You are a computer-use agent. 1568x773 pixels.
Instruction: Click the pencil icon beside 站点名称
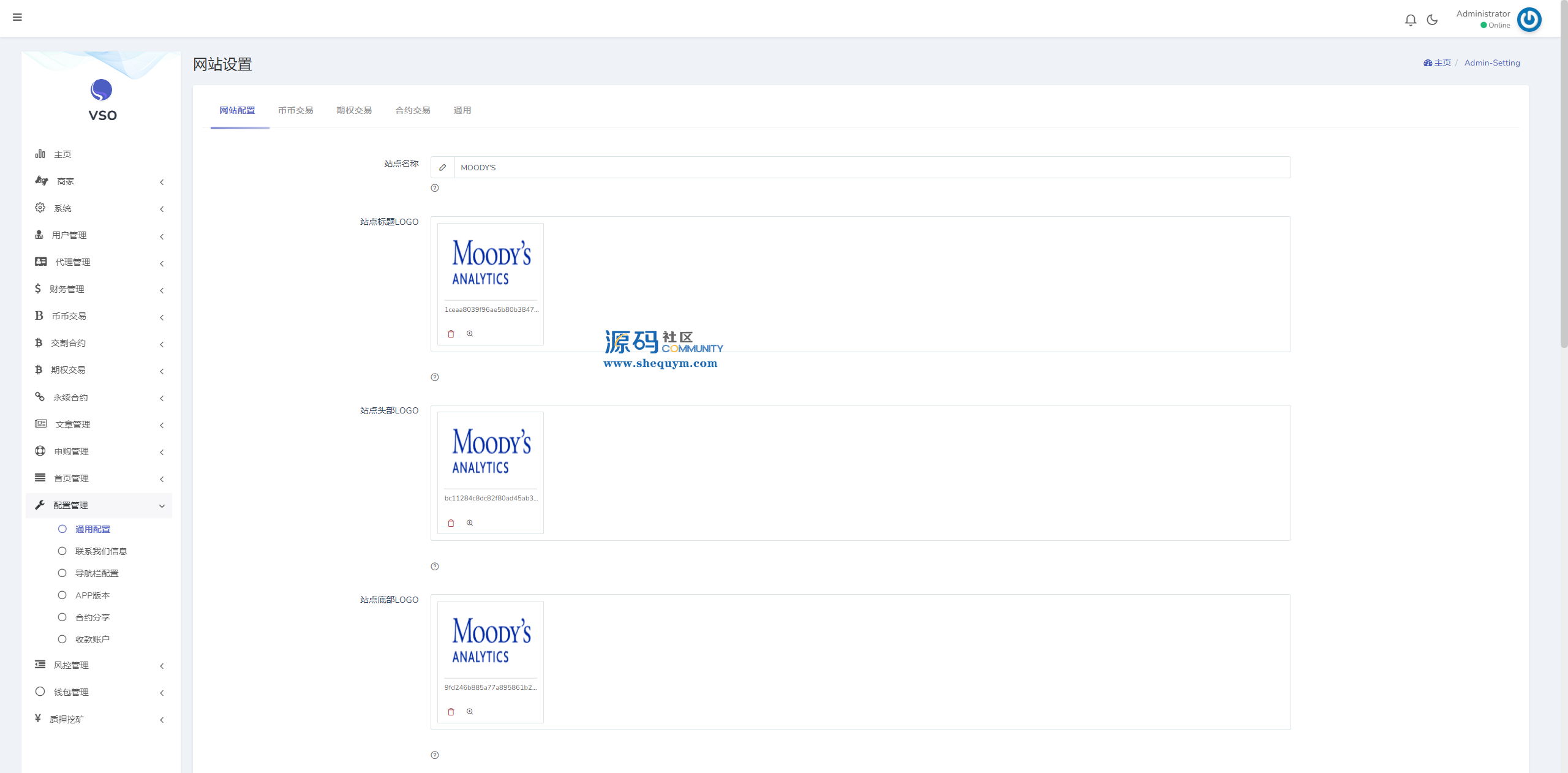pos(443,167)
